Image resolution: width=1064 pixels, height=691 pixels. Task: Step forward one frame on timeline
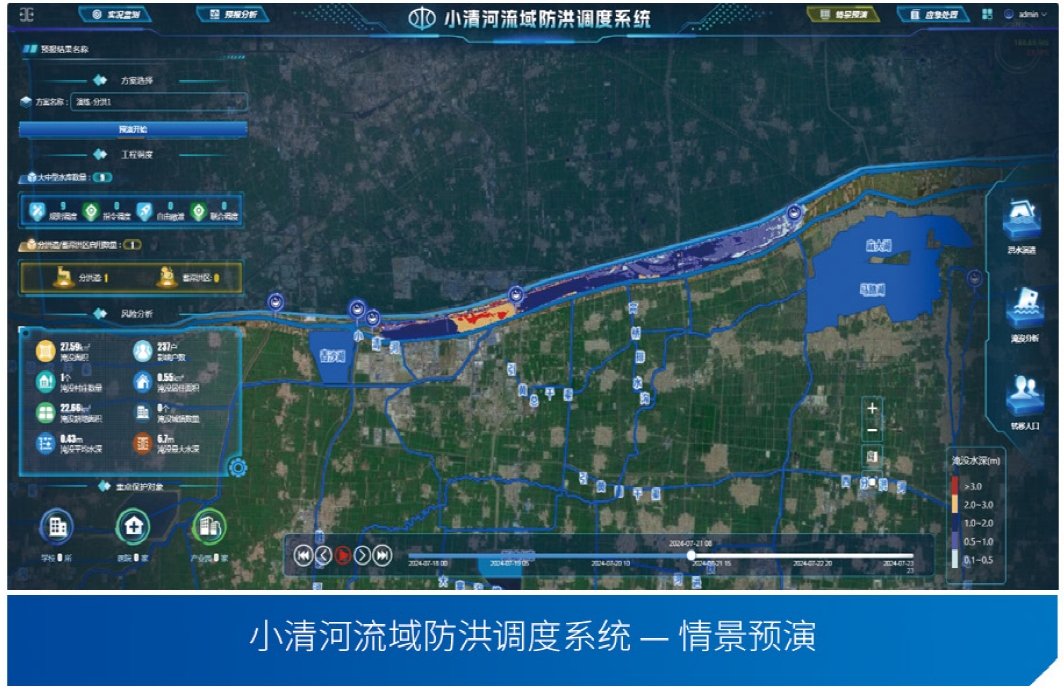(363, 555)
